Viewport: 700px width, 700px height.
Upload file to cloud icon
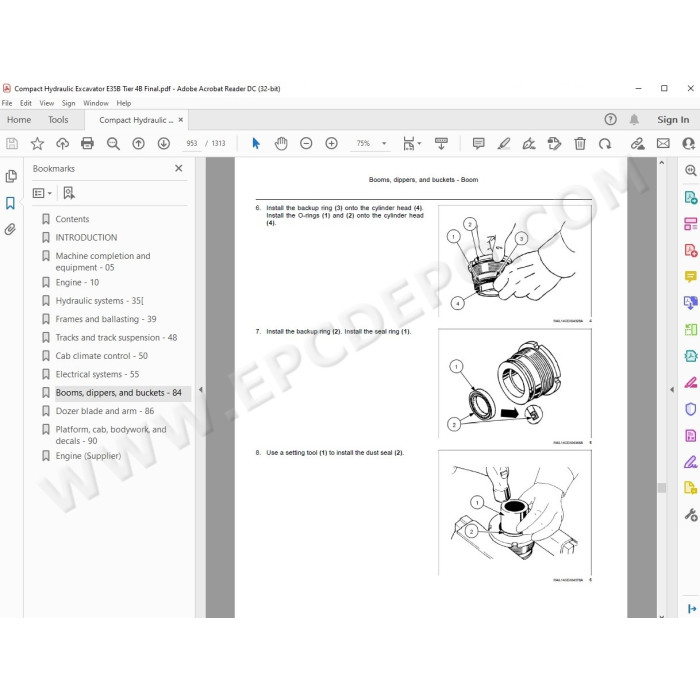pos(62,143)
